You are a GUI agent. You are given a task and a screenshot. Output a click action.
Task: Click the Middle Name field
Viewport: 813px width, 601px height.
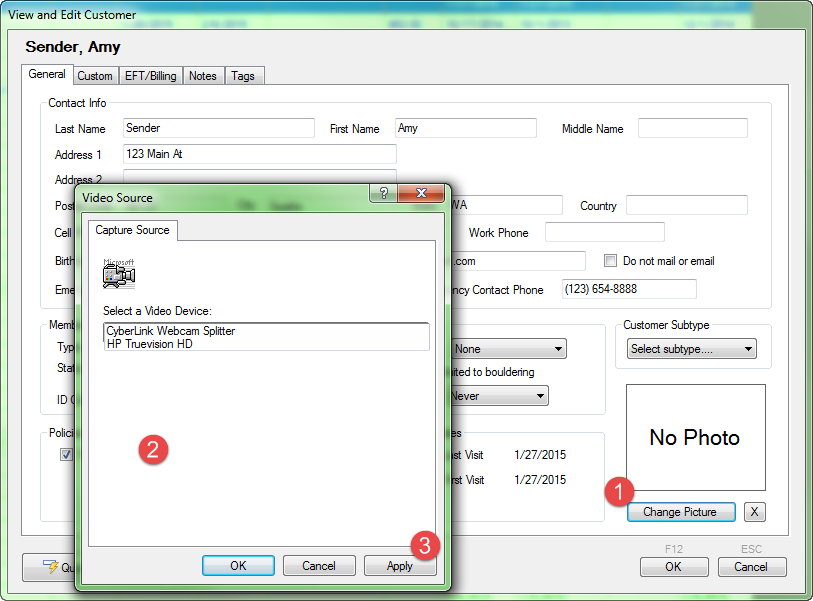tap(693, 128)
